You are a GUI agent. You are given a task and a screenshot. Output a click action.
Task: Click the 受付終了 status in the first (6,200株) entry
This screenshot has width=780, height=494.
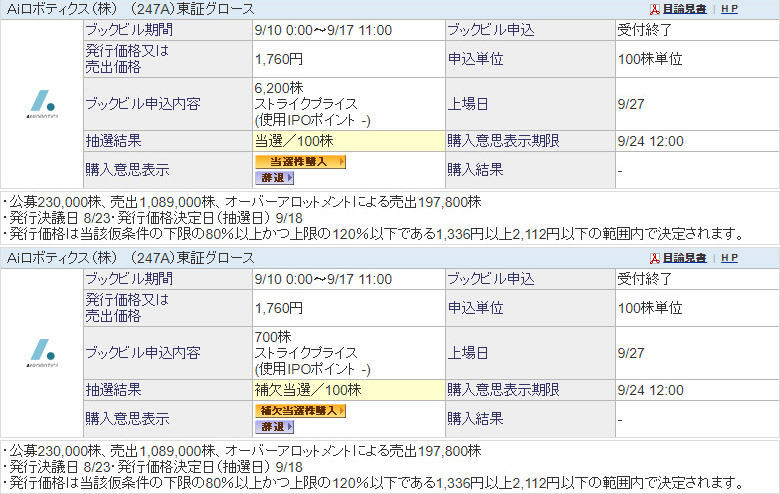(645, 30)
